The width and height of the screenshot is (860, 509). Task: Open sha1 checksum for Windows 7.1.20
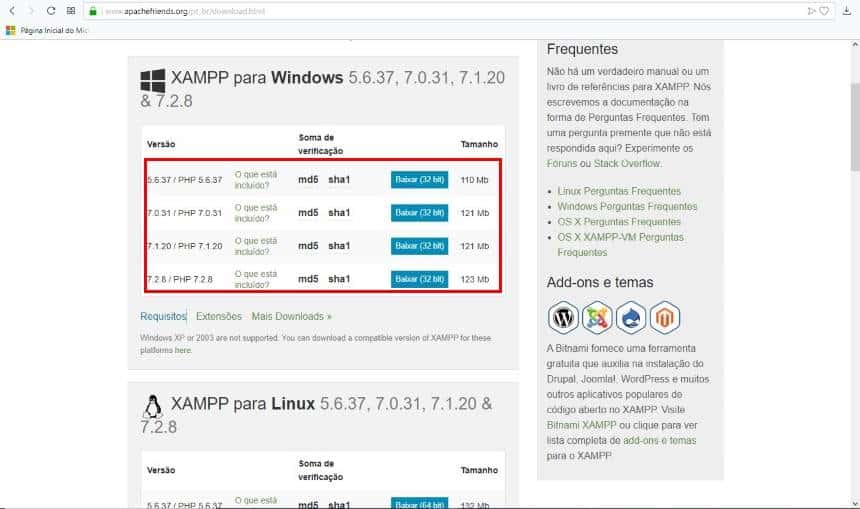click(x=339, y=246)
